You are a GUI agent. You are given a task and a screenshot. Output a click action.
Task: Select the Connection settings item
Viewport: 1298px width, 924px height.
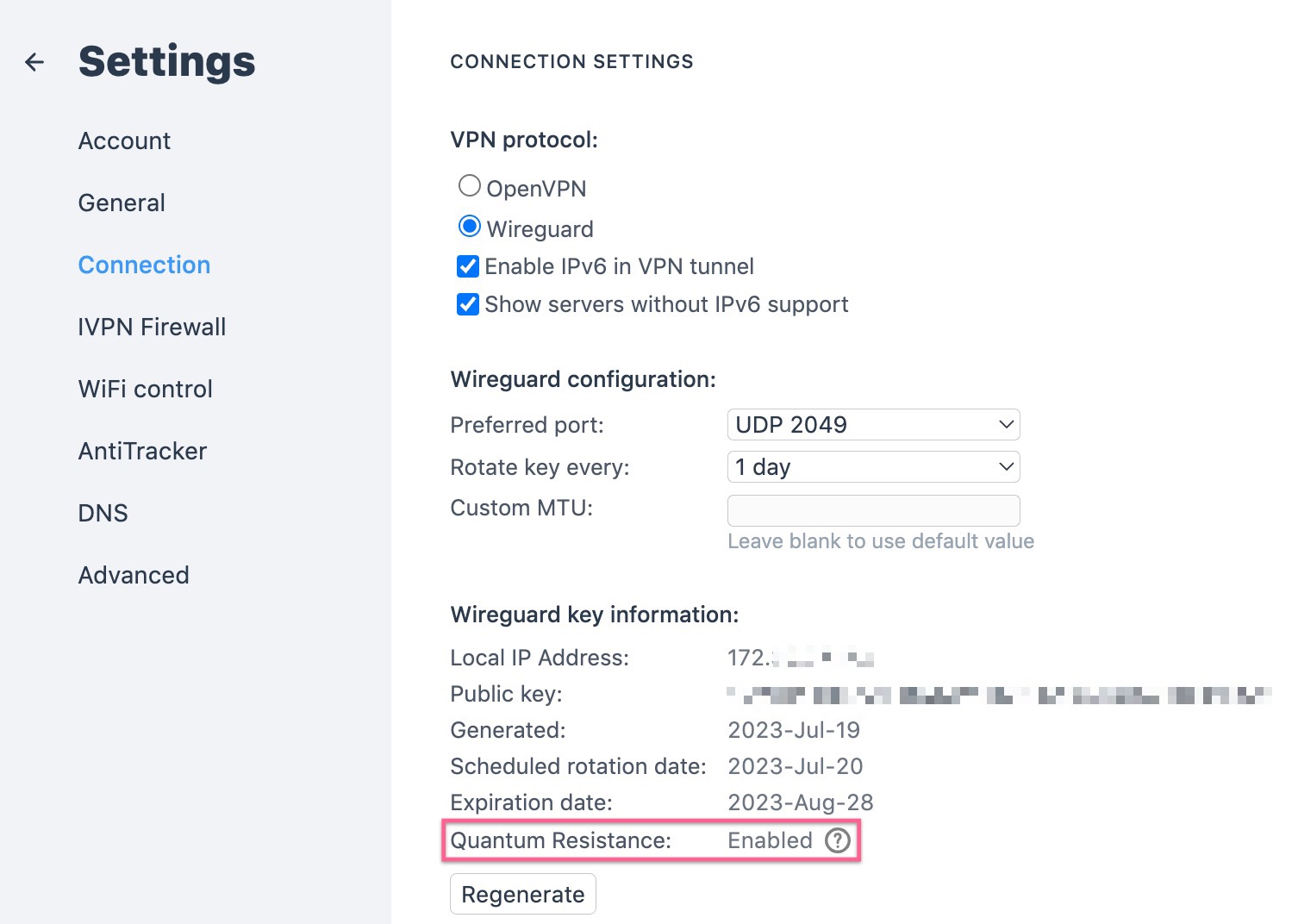click(144, 265)
